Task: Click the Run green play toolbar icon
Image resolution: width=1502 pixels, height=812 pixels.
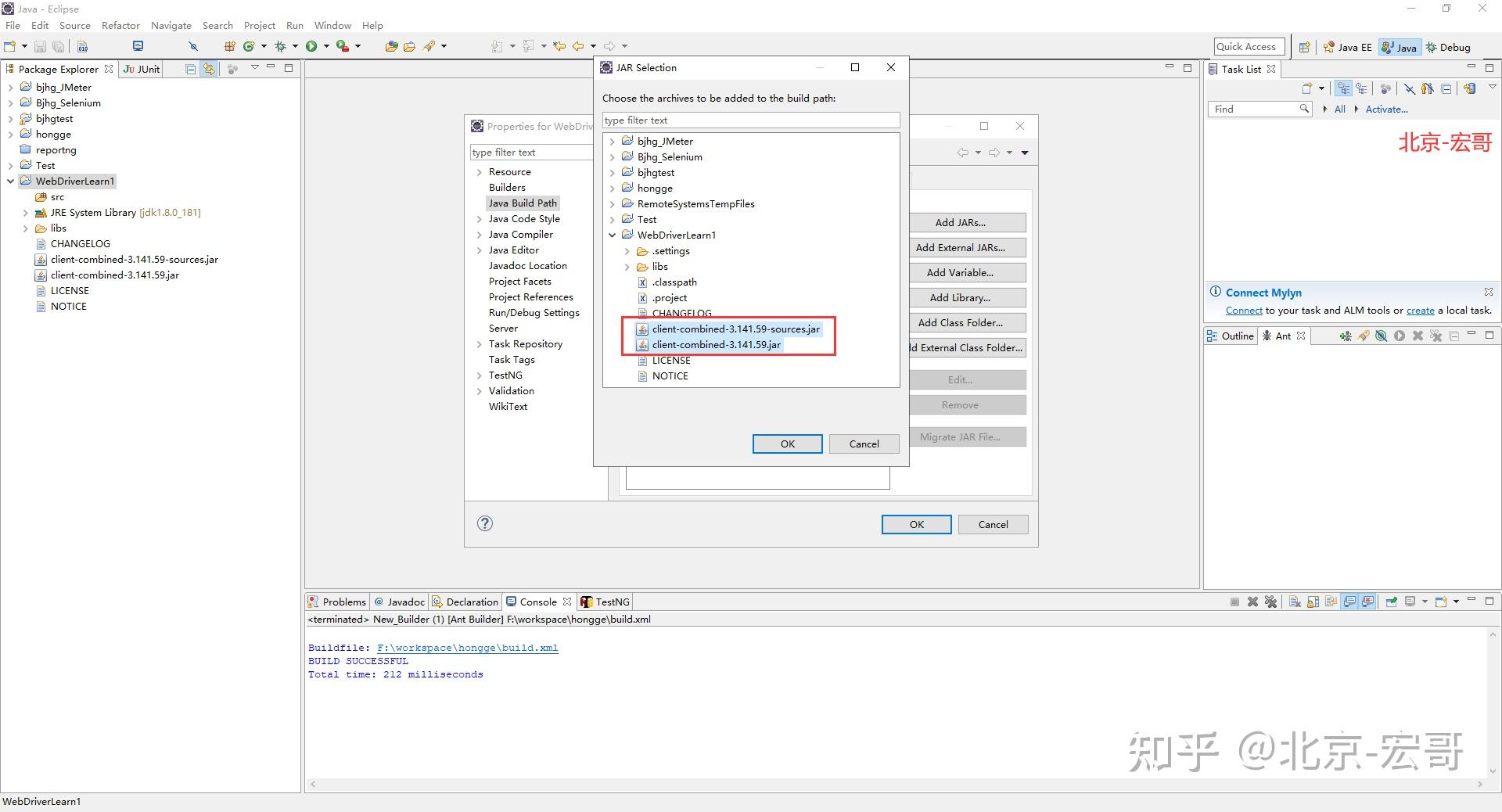Action: [311, 46]
